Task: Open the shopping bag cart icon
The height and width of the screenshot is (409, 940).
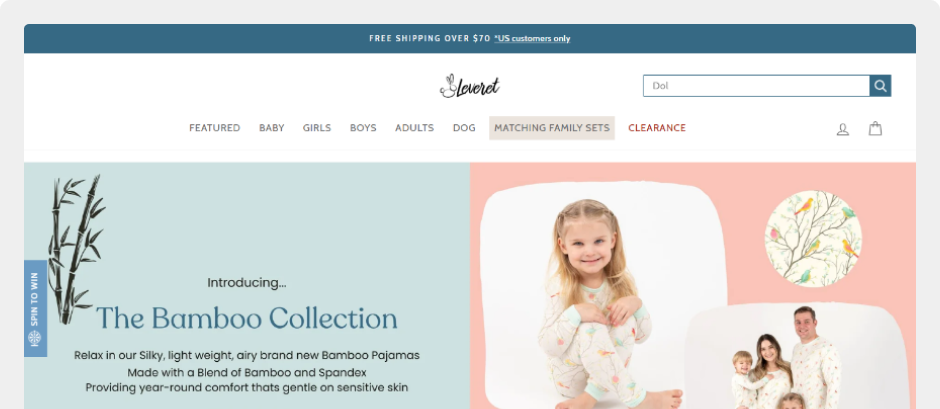Action: [875, 128]
